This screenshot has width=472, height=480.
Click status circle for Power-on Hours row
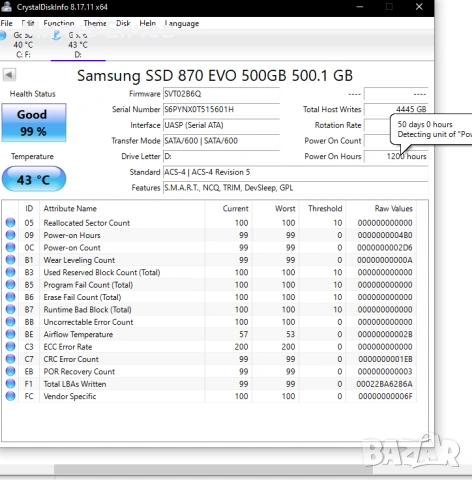pyautogui.click(x=11, y=235)
